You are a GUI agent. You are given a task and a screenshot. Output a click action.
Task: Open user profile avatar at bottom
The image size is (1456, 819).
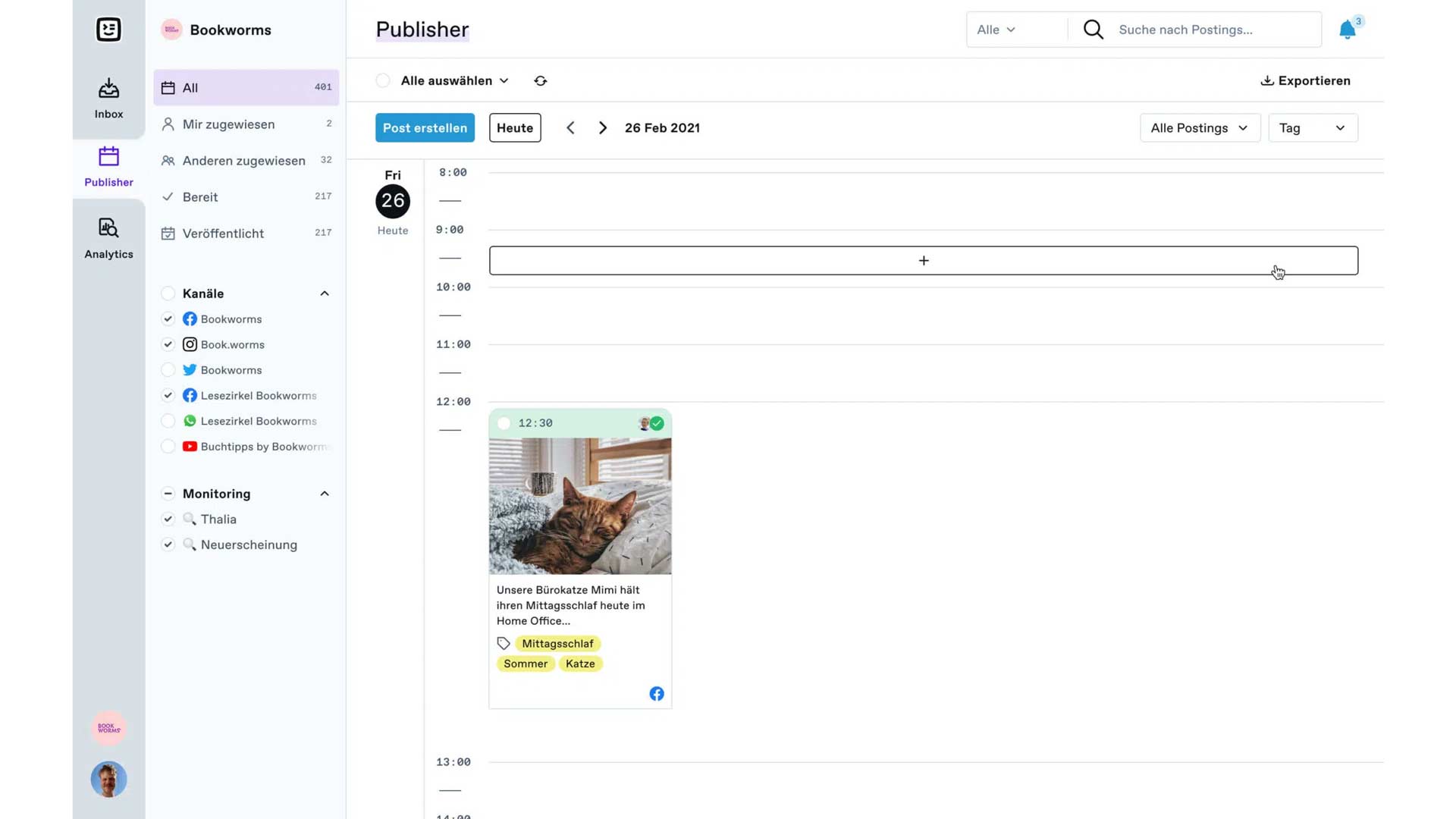(x=108, y=779)
